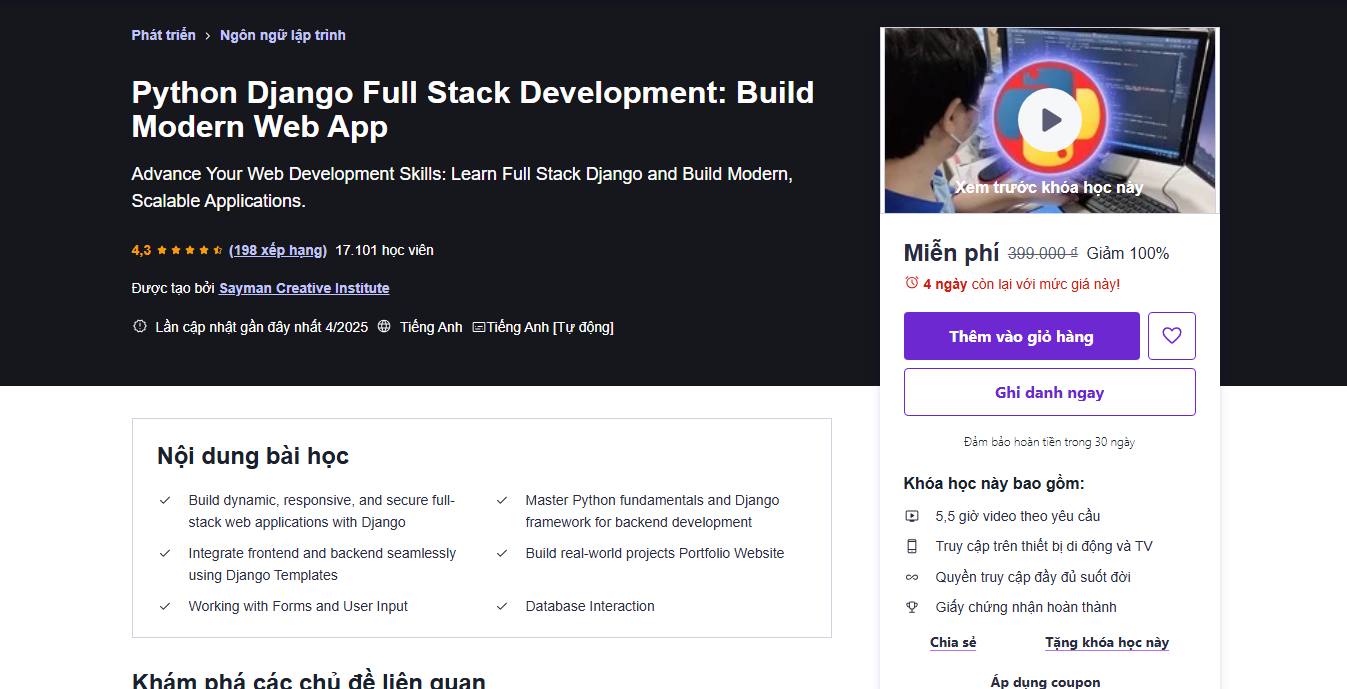
Task: Click checkmark beside Integrate frontend and backend
Action: coord(165,553)
